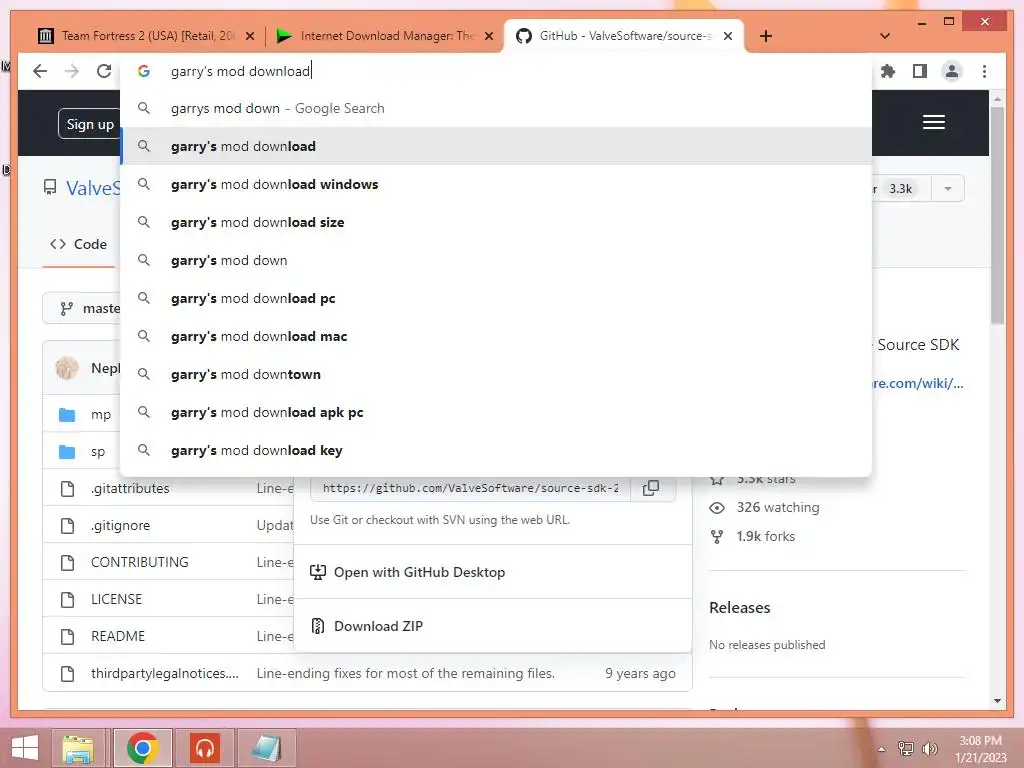Select suggestion "garry's mod download"

pyautogui.click(x=496, y=146)
